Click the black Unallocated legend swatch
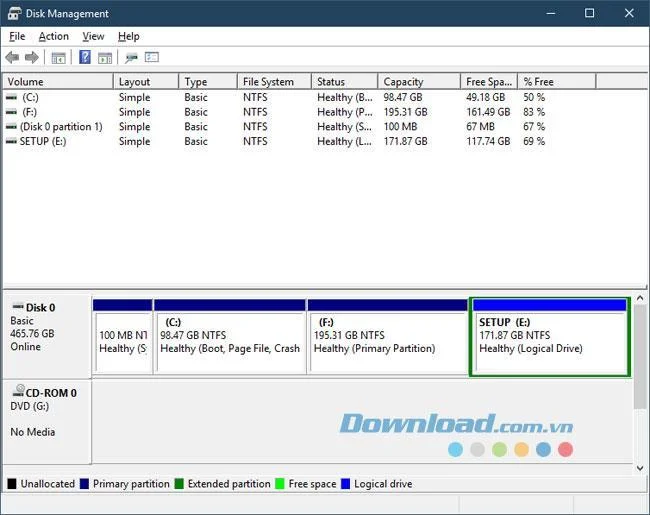The image size is (650, 515). [x=12, y=484]
